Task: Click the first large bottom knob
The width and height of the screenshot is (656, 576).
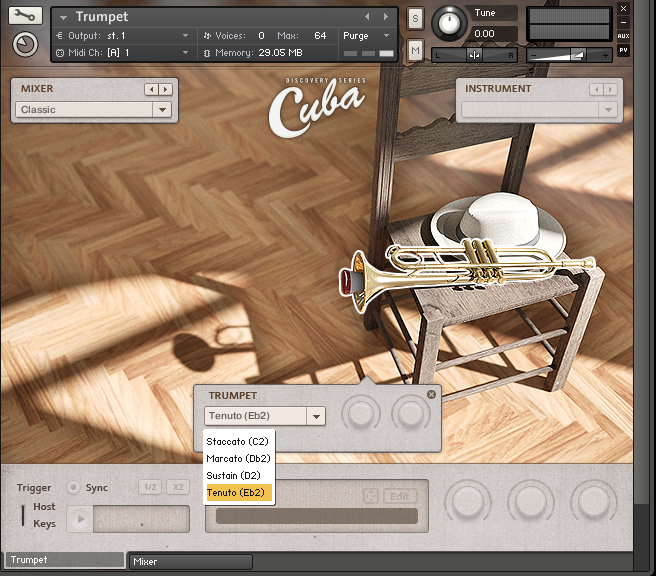Action: (x=468, y=501)
